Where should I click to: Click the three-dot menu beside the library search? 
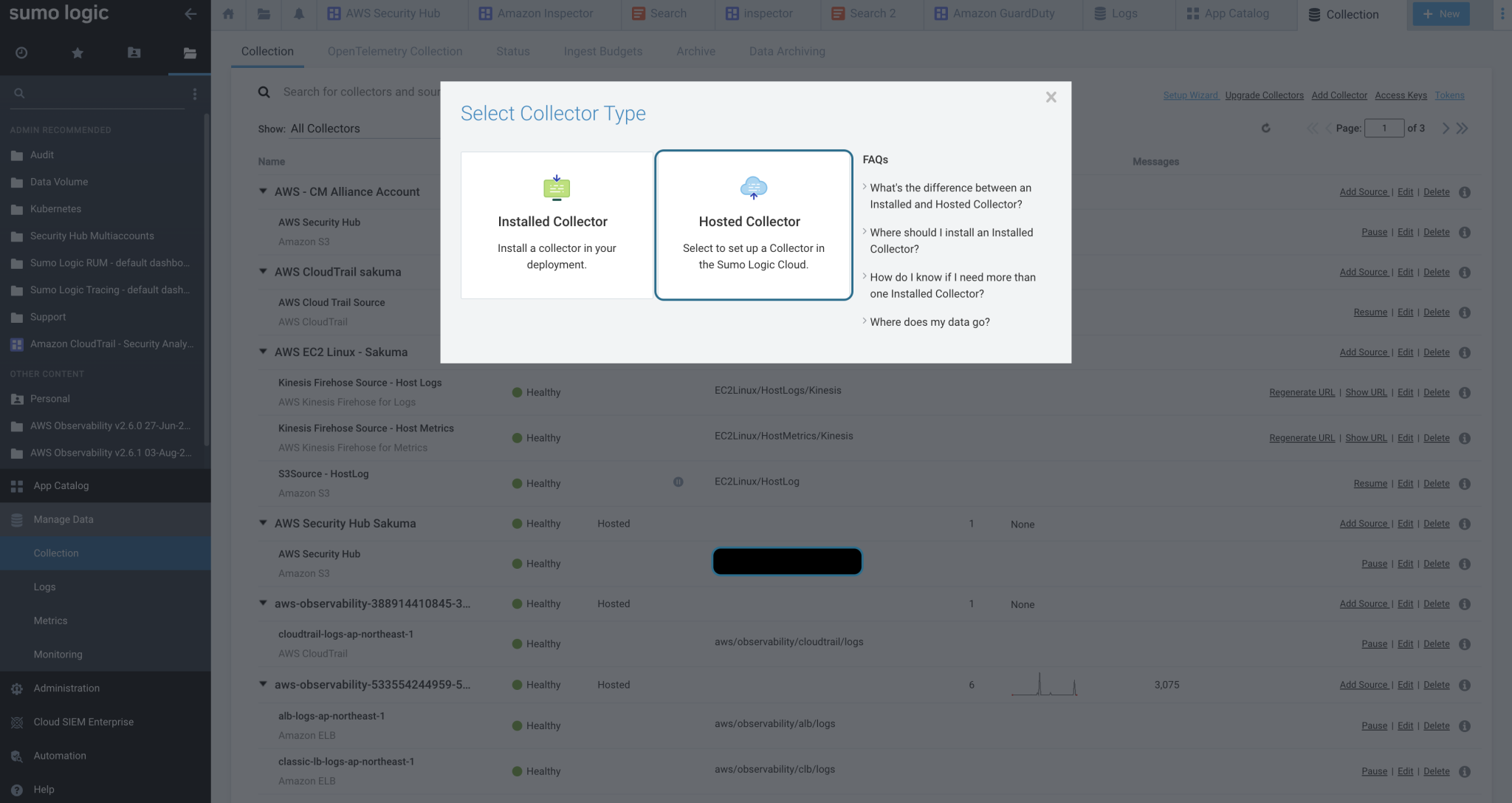click(195, 93)
